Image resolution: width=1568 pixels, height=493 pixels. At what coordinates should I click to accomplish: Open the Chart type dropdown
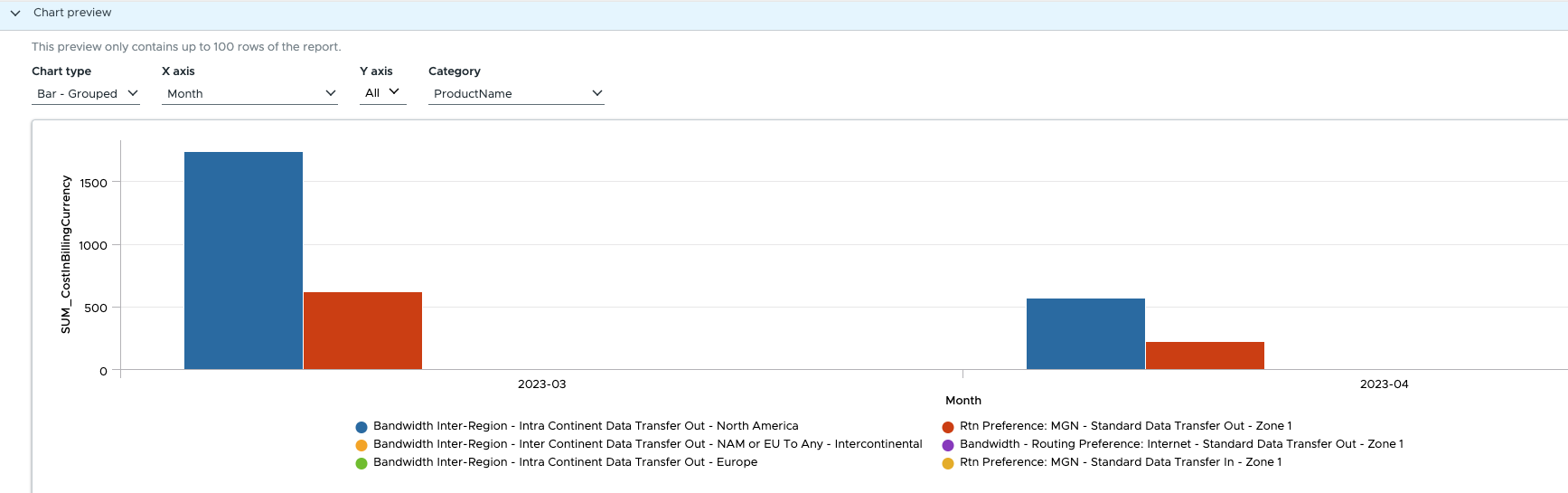coord(86,93)
